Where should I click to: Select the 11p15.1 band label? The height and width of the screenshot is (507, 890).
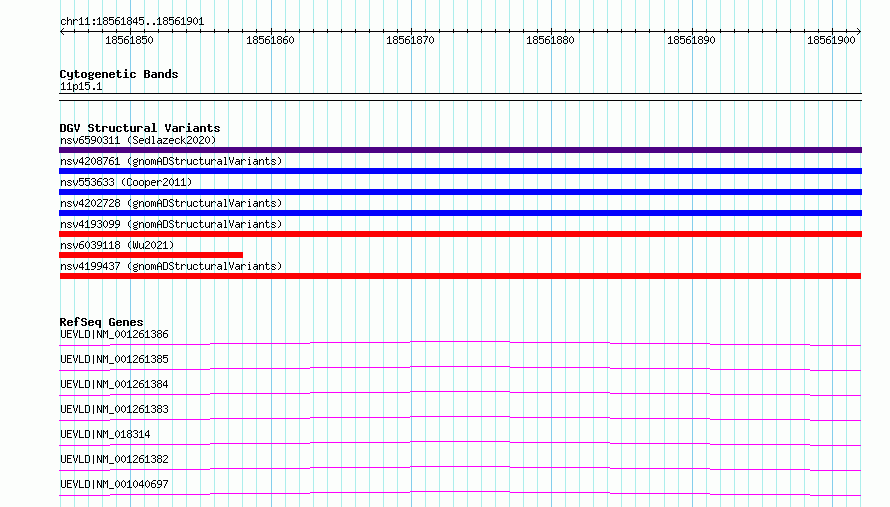click(81, 86)
